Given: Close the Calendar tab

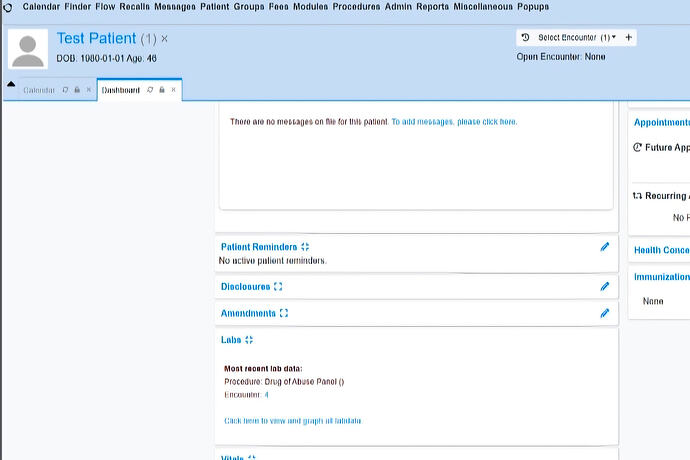Looking at the screenshot, I should pyautogui.click(x=88, y=90).
